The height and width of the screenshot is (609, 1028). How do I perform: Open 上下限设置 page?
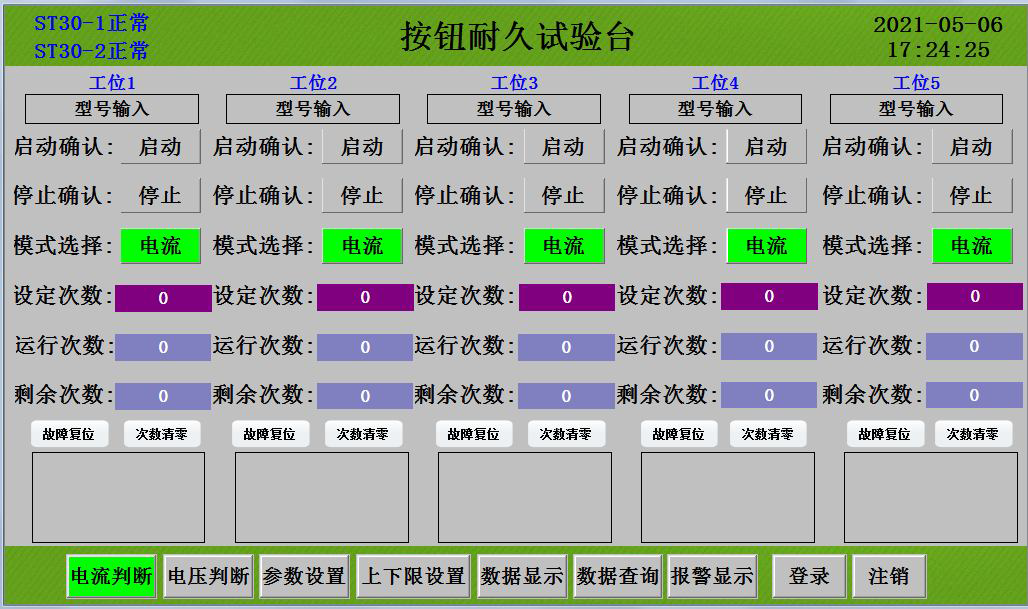[413, 576]
